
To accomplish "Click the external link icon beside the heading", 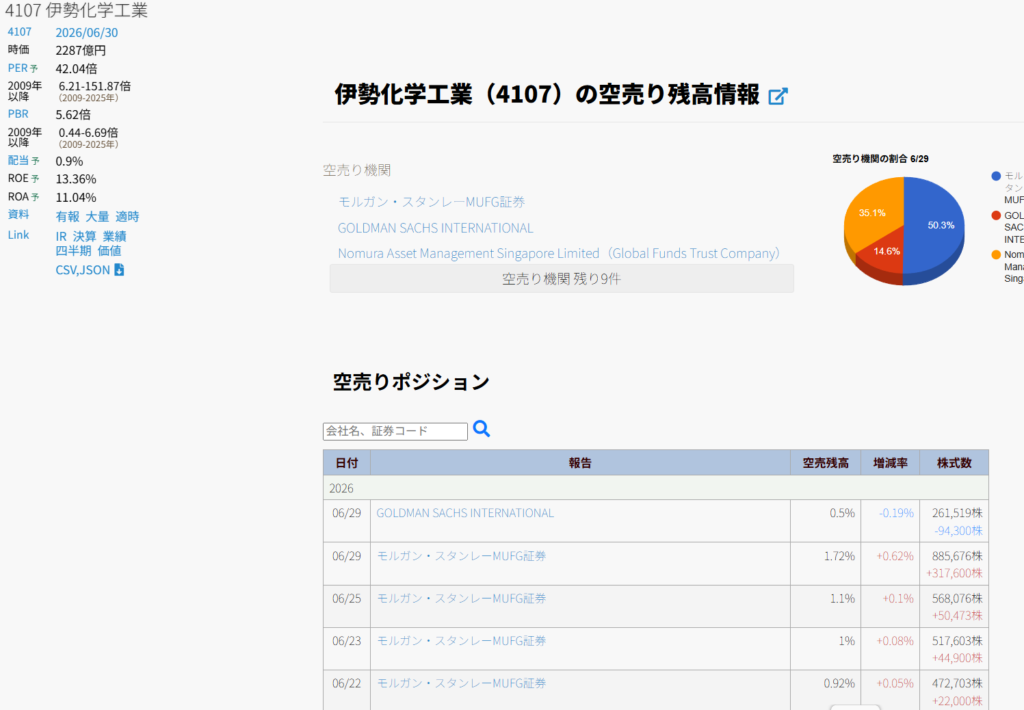I will [x=778, y=96].
